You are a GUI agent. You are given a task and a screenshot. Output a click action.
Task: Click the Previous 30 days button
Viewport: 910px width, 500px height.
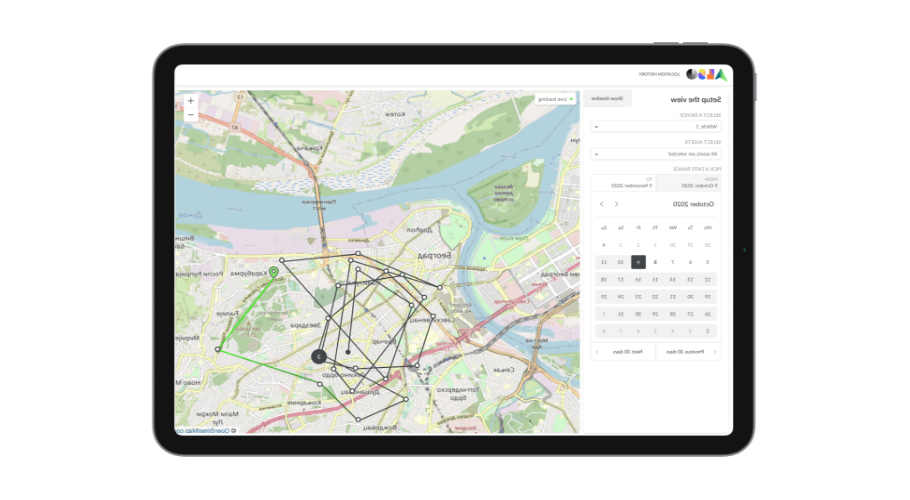coord(688,352)
